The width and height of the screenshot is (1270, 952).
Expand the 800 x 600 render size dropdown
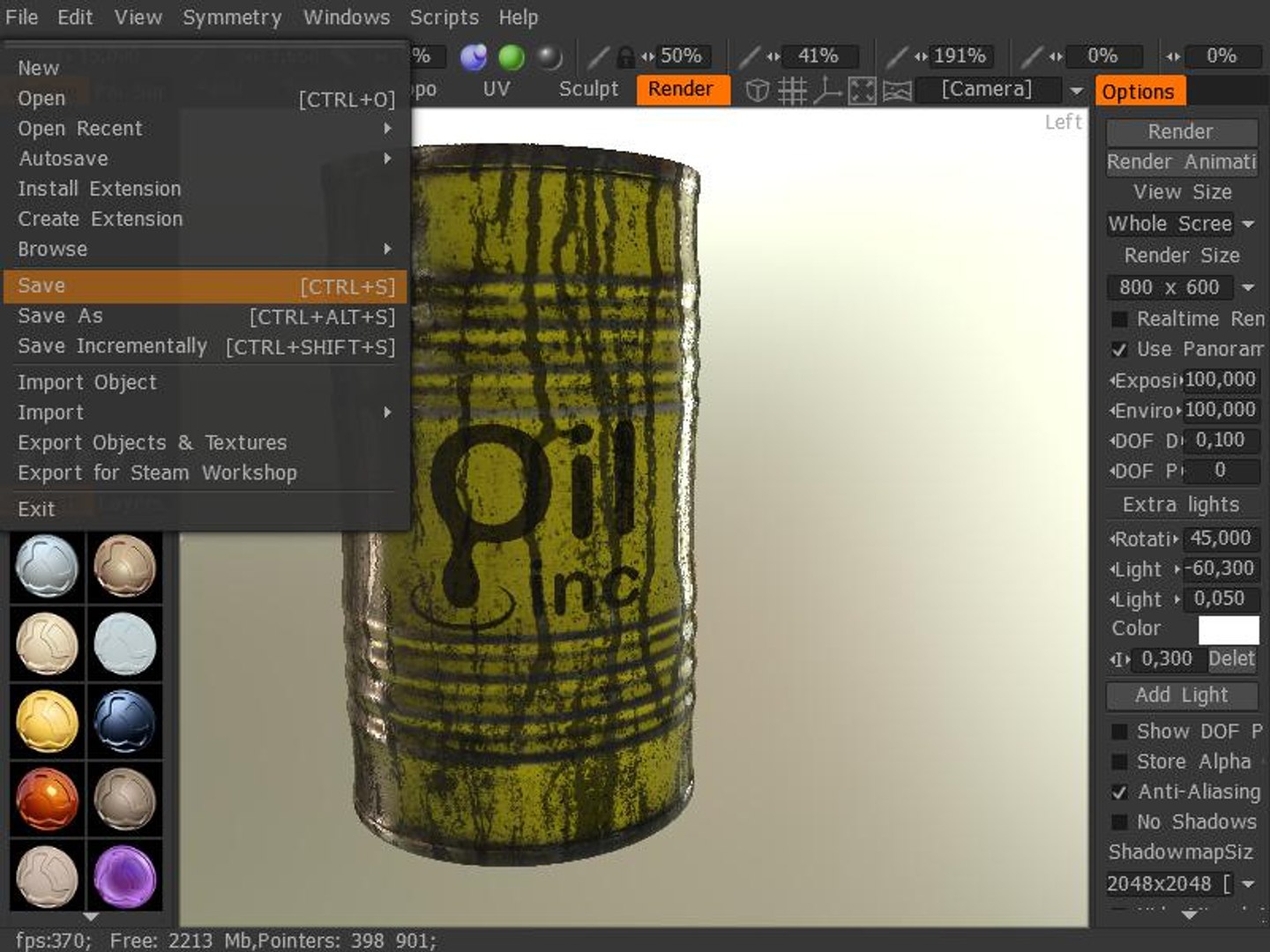click(1248, 287)
